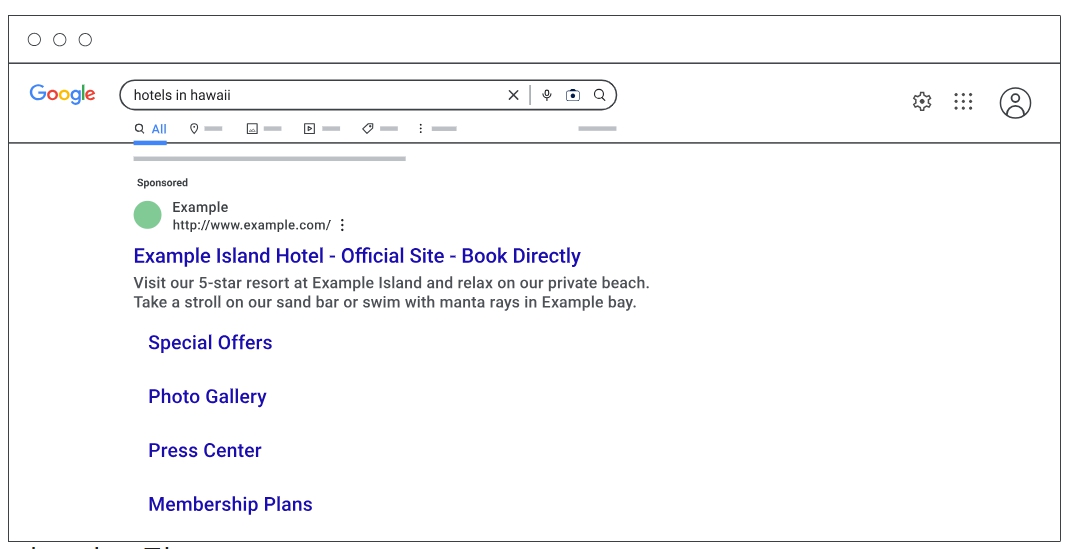
Task: Click the Tools placeholder at right of tabs
Action: [597, 128]
